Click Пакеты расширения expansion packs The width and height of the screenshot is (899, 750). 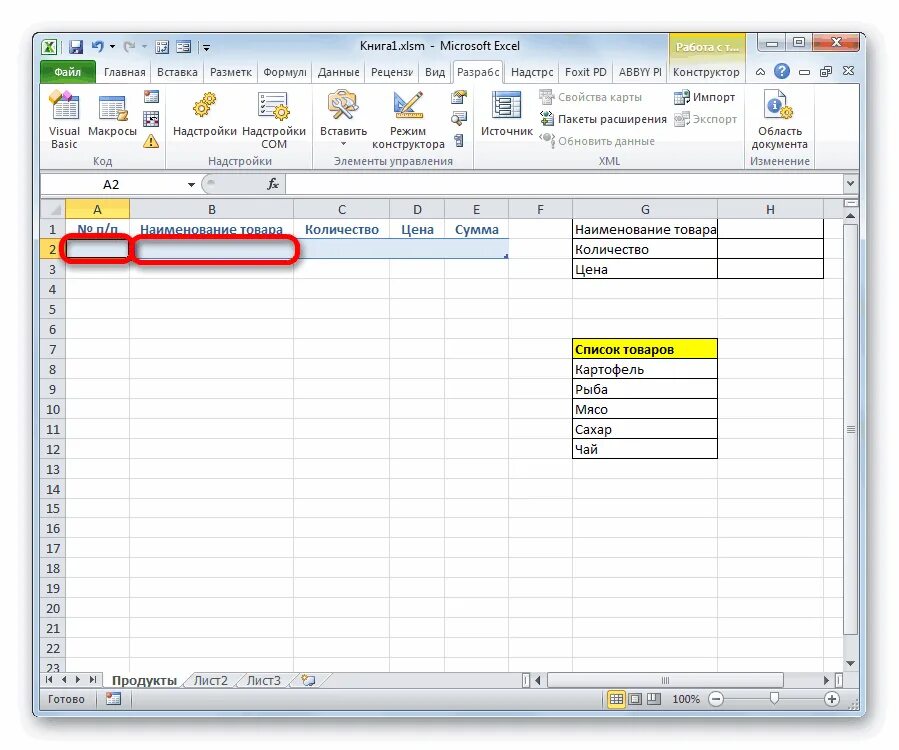point(603,119)
